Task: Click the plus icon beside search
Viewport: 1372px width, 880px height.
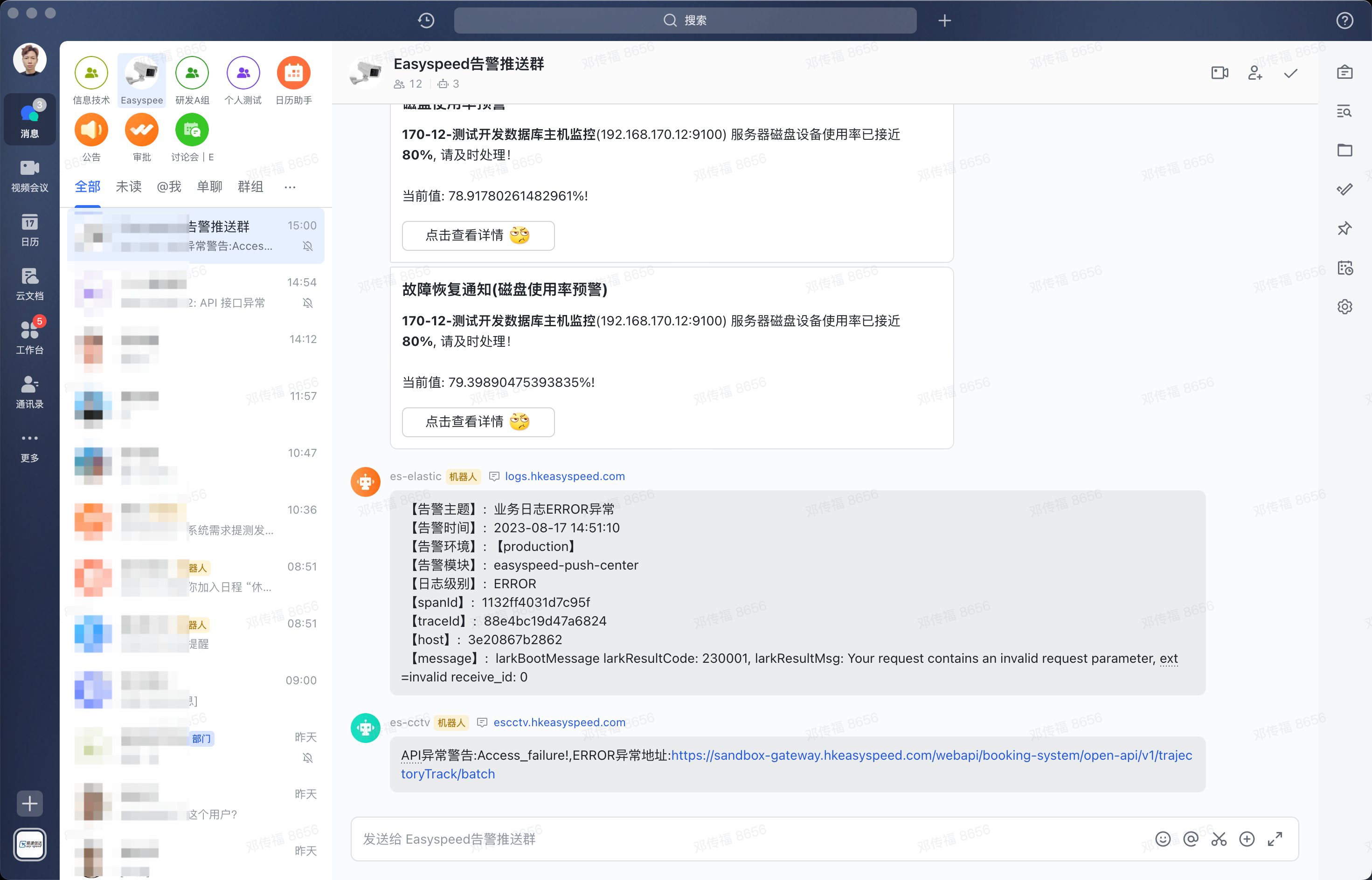Action: (x=944, y=21)
